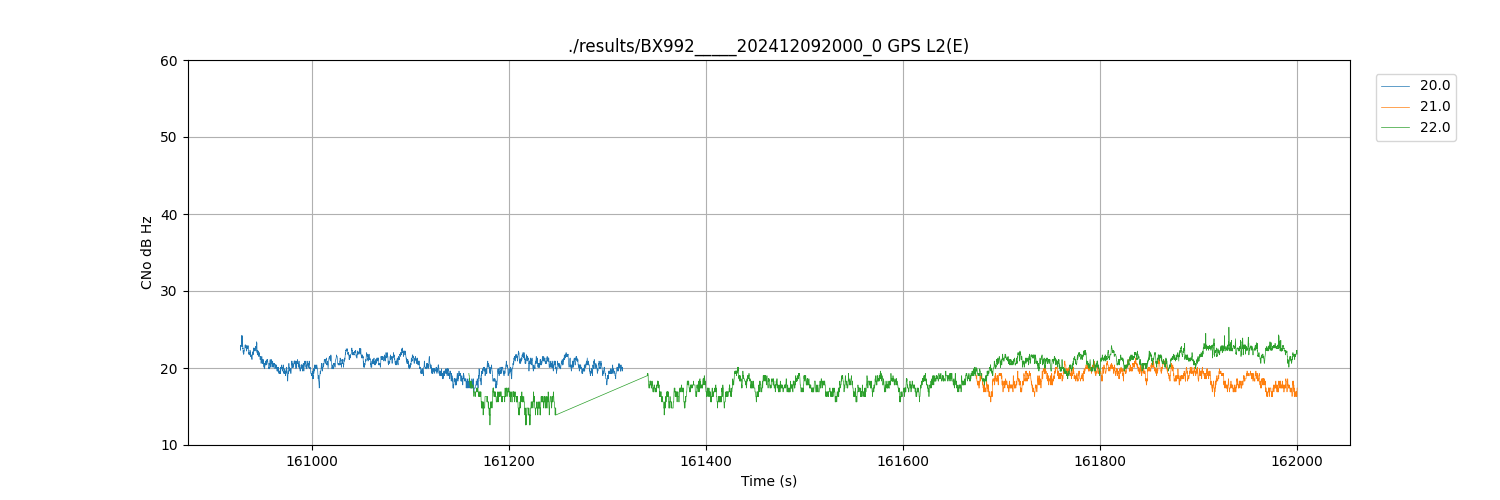Select the 21.0 legend entry label
This screenshot has width=1500, height=500.
tap(1434, 107)
